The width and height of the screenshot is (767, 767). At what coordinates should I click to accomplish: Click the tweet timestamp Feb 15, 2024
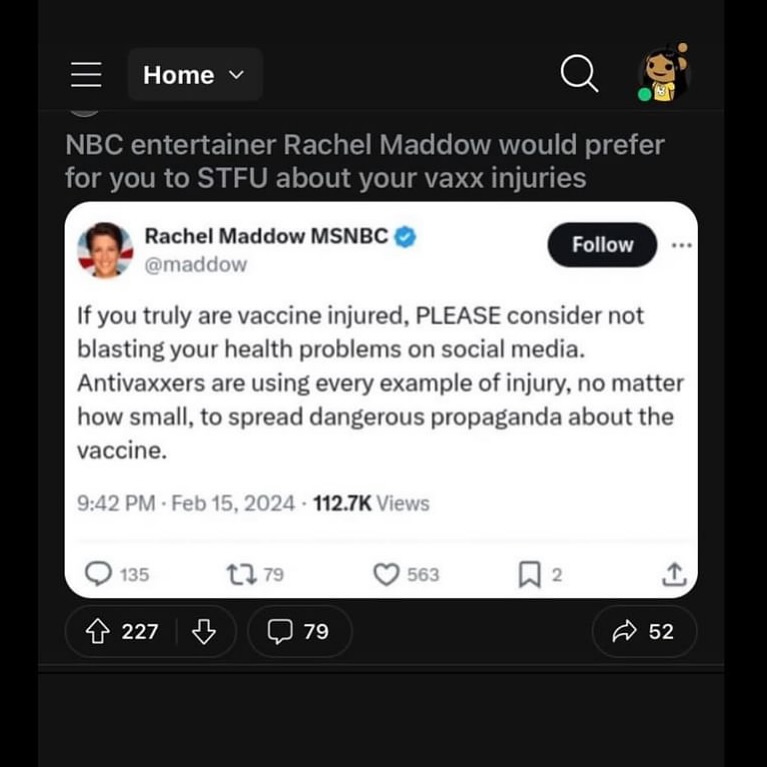[233, 503]
